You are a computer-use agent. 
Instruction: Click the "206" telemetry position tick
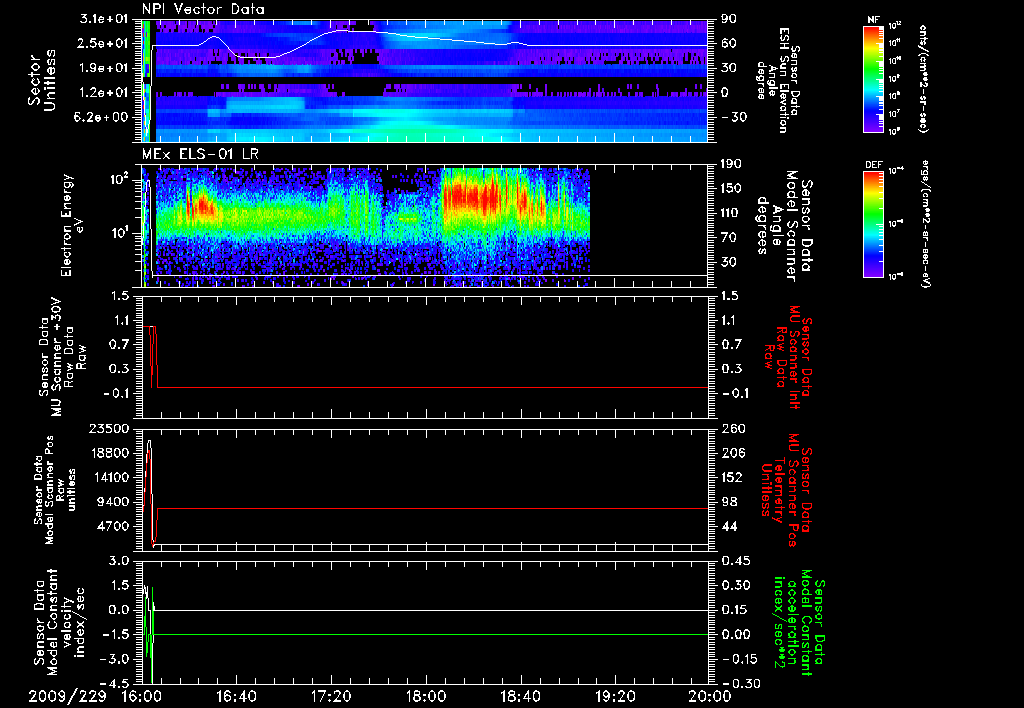[731, 453]
